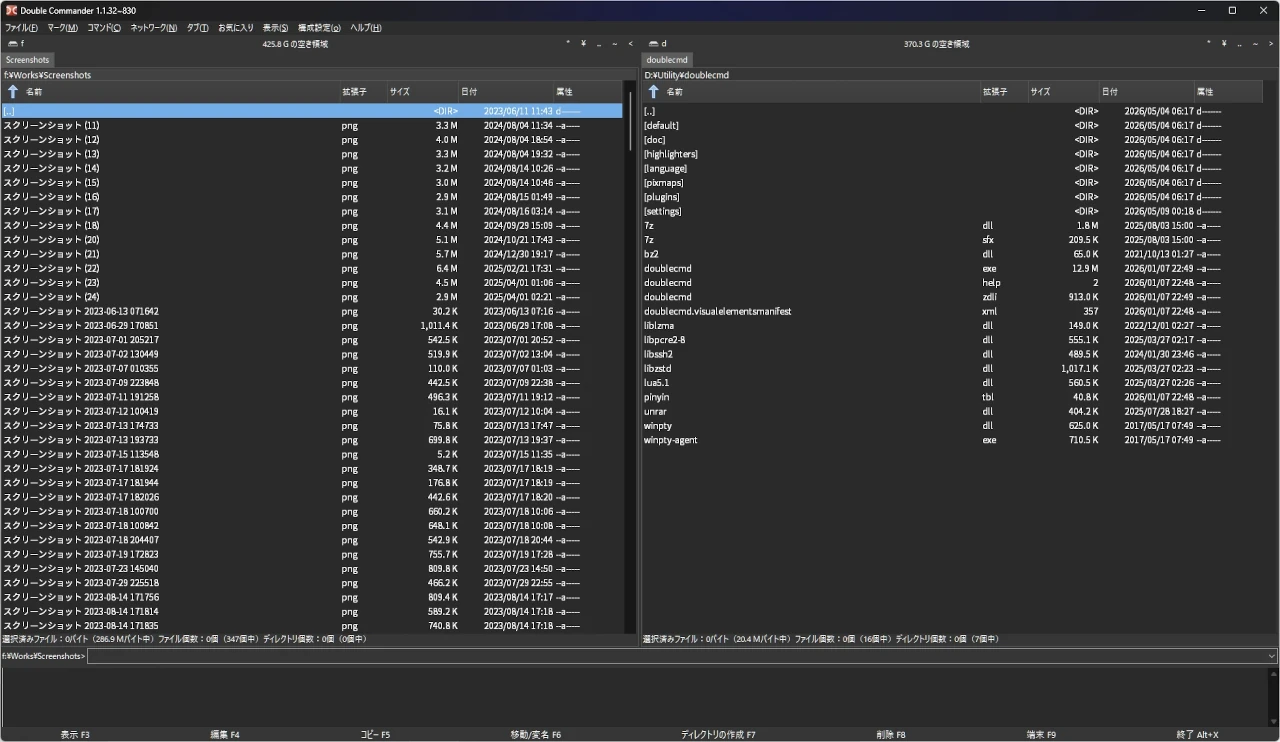
Task: Open the タブ menu
Action: coord(198,28)
